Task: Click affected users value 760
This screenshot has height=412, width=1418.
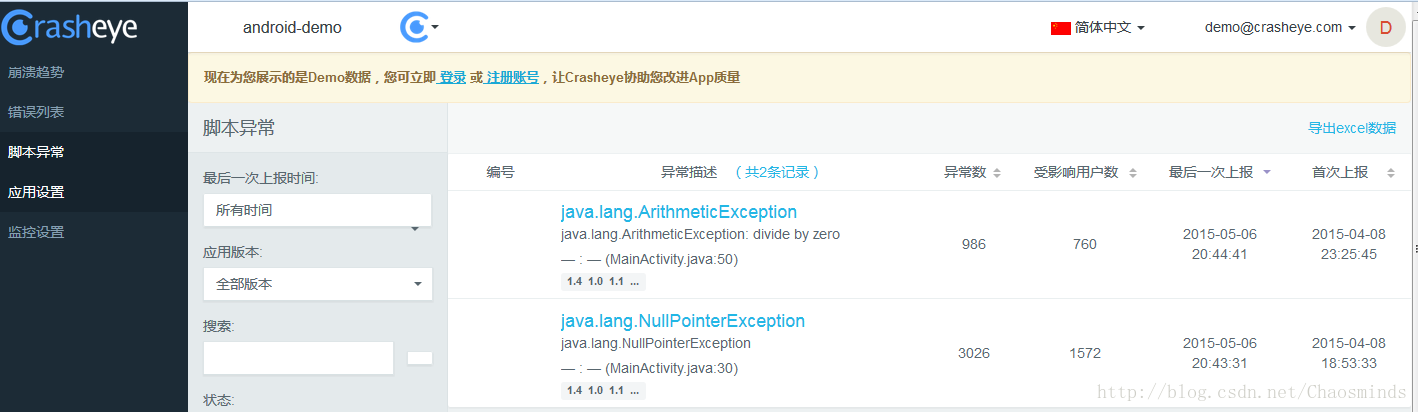Action: click(x=1084, y=244)
